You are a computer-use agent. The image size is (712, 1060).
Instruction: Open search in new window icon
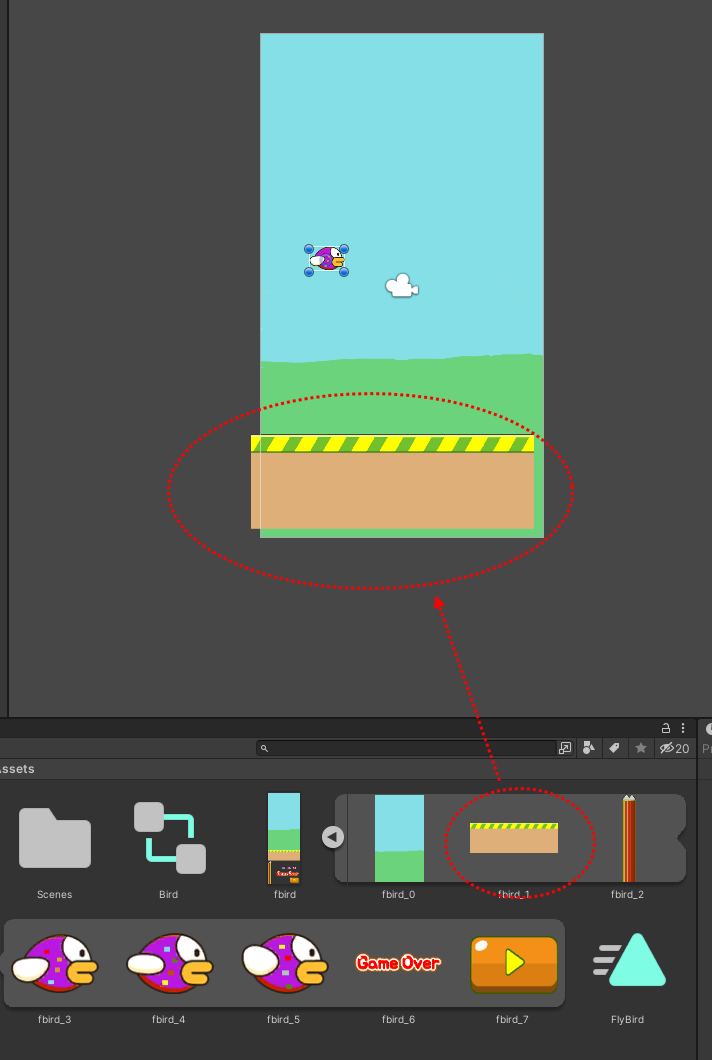pos(565,748)
